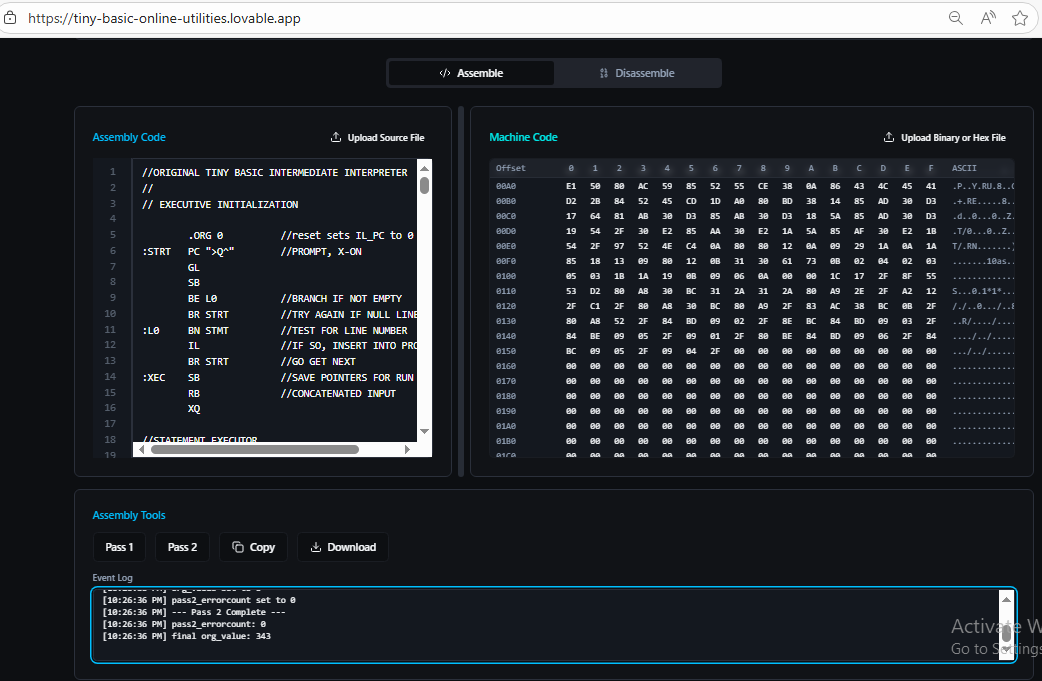
Task: Click the Event Log scroll up arrow
Action: [1006, 598]
